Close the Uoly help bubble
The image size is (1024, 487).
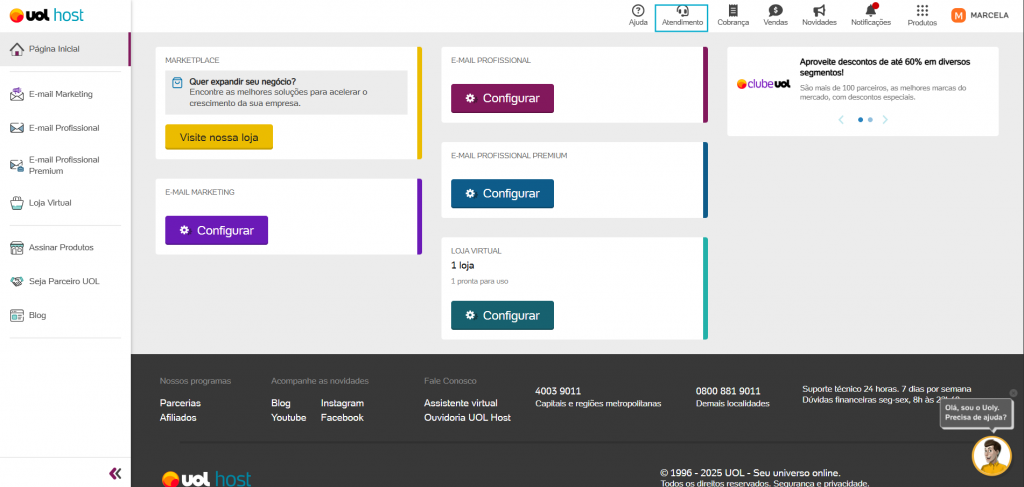1013,393
